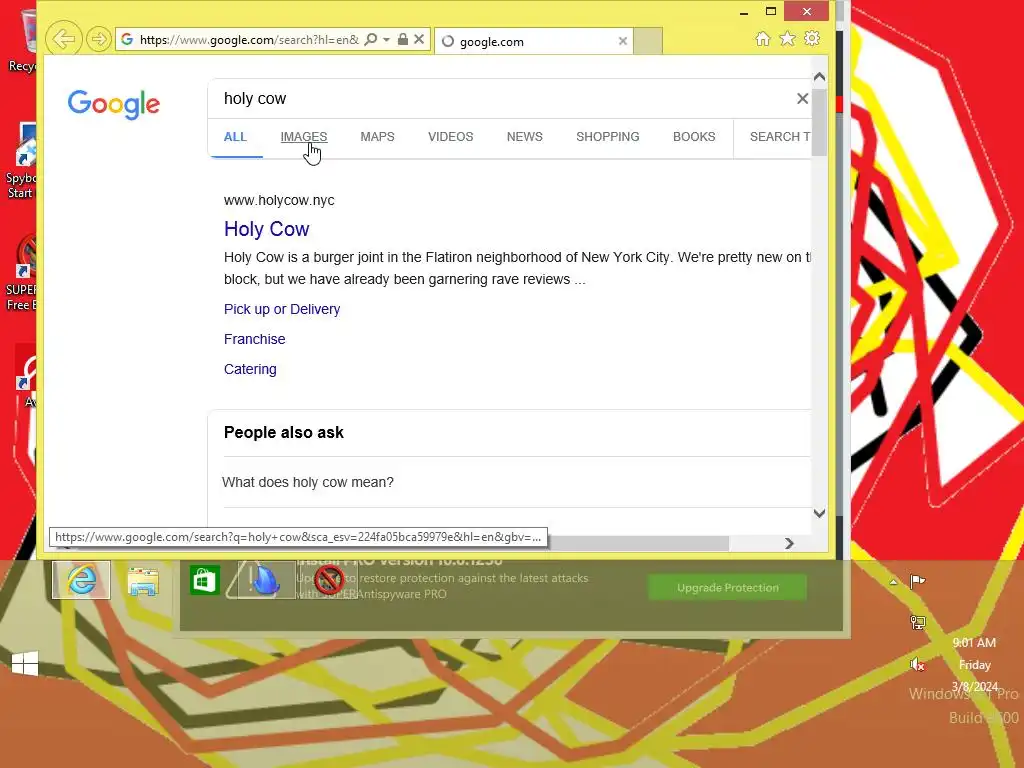Switch to the BOOKS tab

coord(694,137)
